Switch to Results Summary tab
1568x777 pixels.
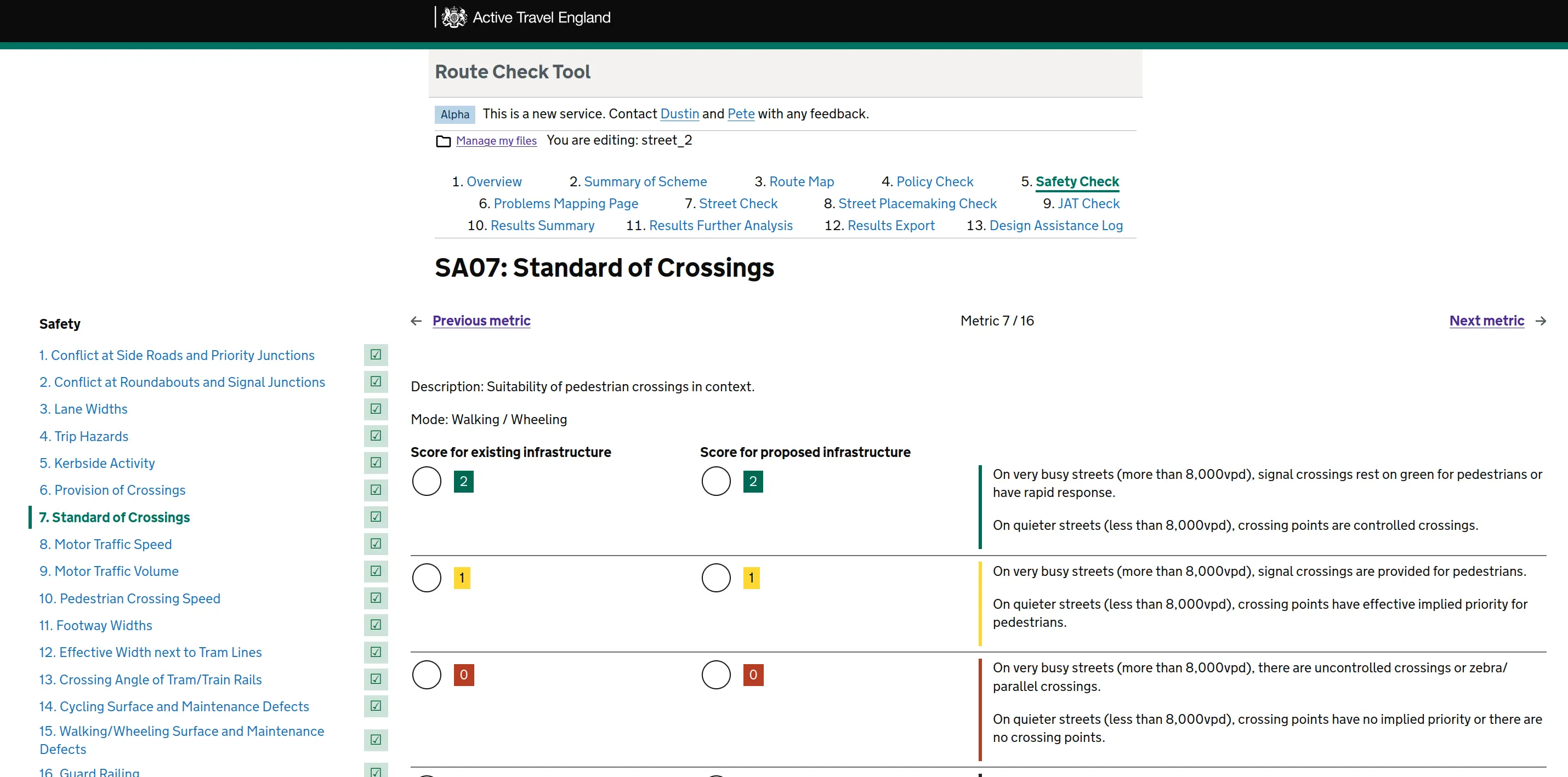pos(542,225)
